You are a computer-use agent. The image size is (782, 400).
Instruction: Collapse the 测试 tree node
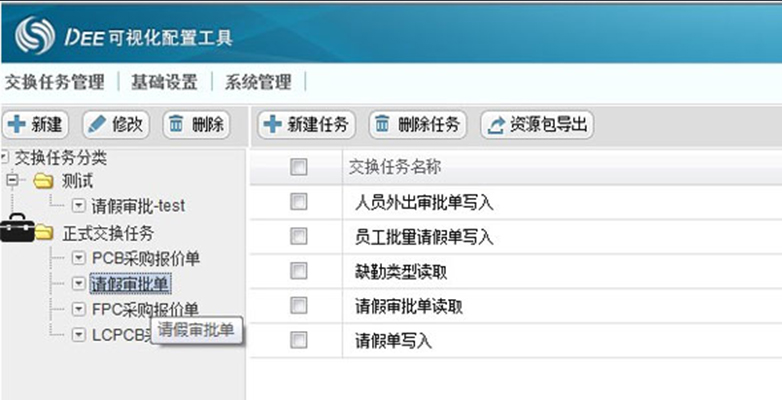pyautogui.click(x=13, y=181)
